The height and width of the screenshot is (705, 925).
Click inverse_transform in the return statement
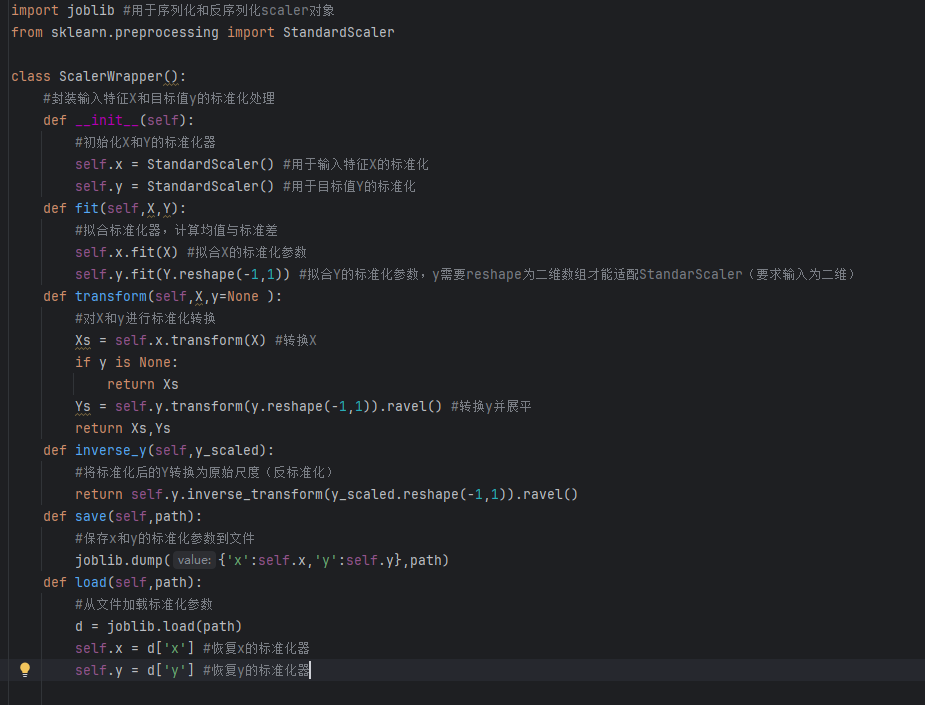pyautogui.click(x=255, y=494)
